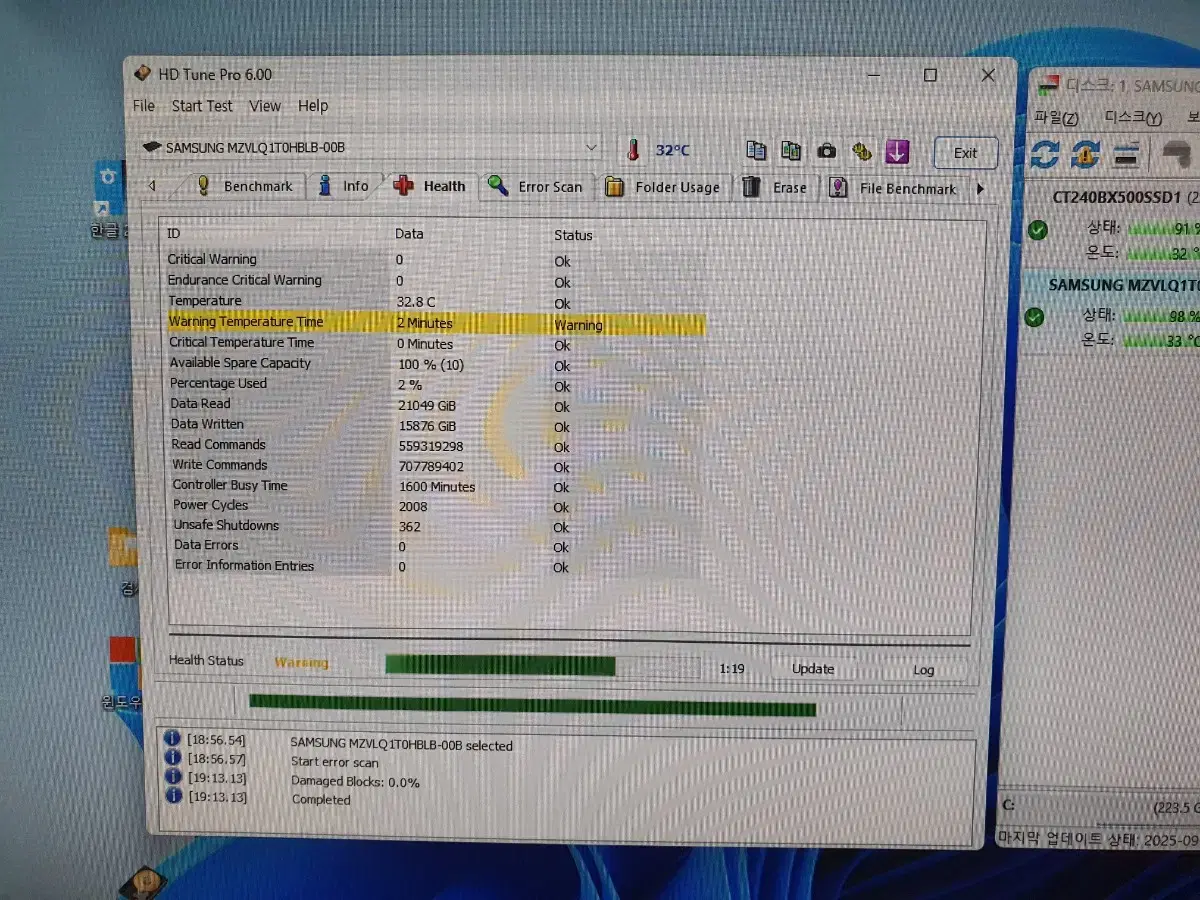
Task: Click the thermometer temperature icon
Action: pos(632,150)
